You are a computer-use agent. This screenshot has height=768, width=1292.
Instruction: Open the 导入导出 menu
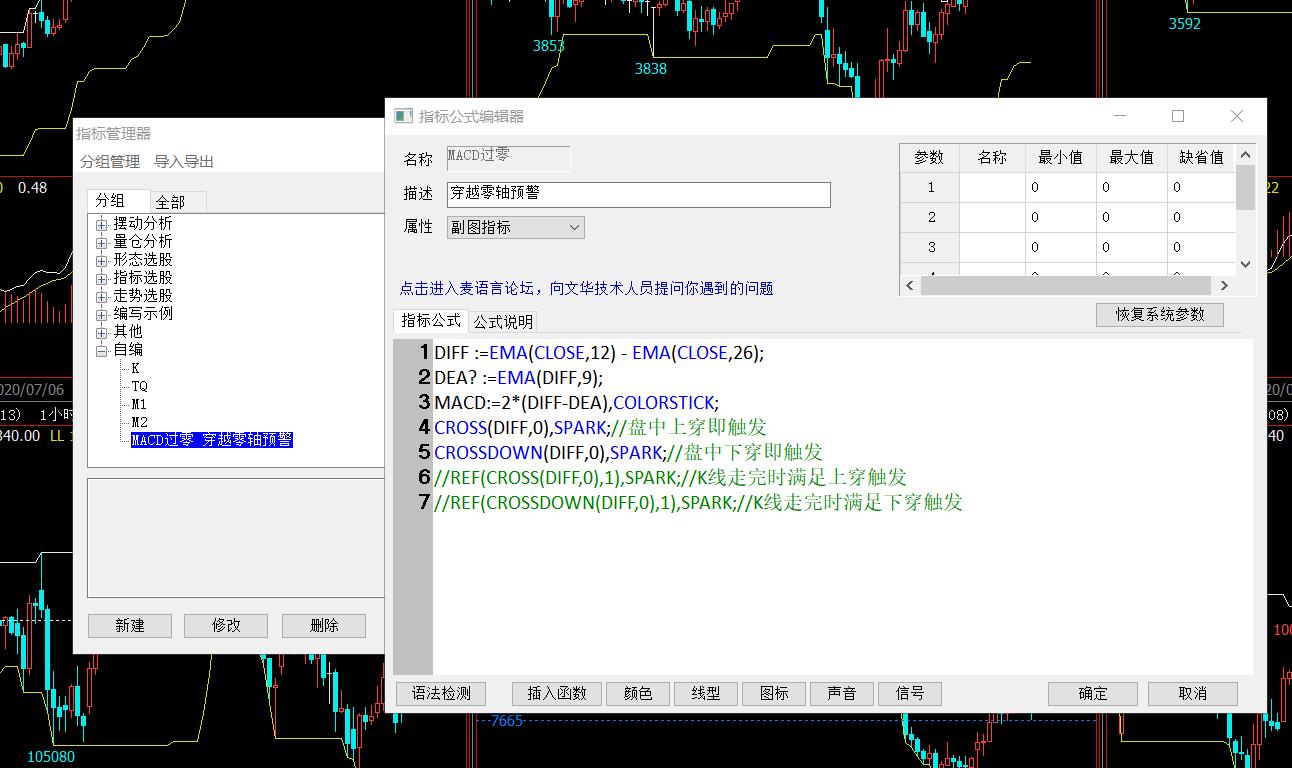coord(184,162)
